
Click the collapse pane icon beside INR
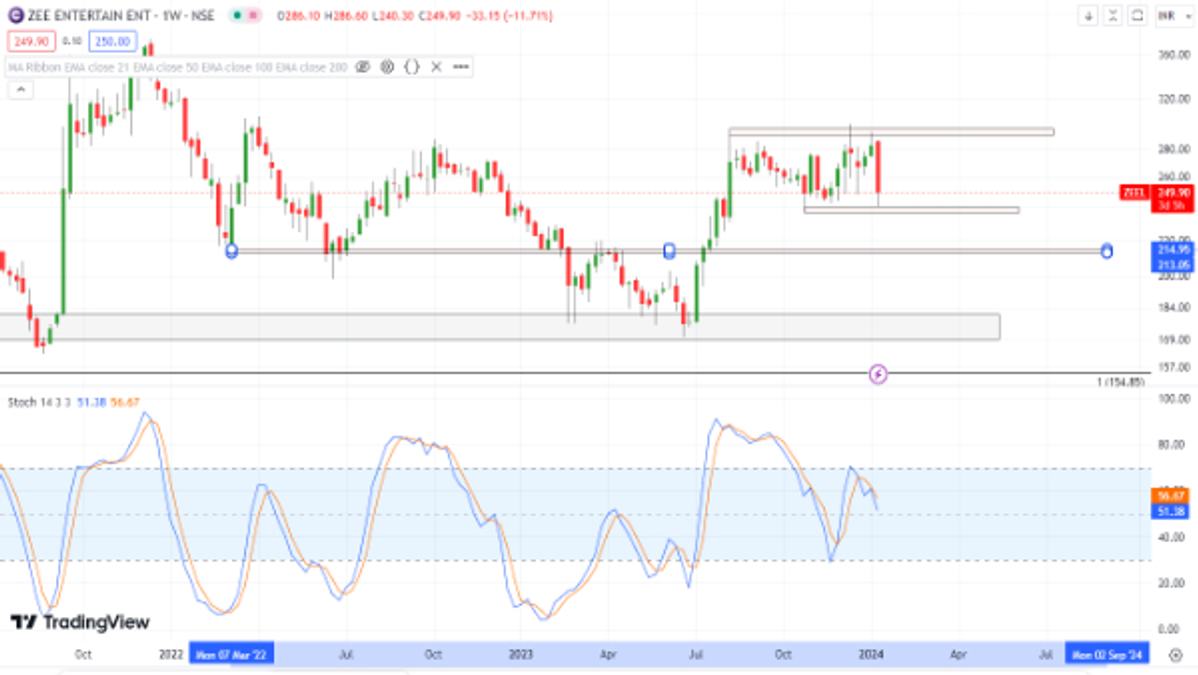[1113, 16]
